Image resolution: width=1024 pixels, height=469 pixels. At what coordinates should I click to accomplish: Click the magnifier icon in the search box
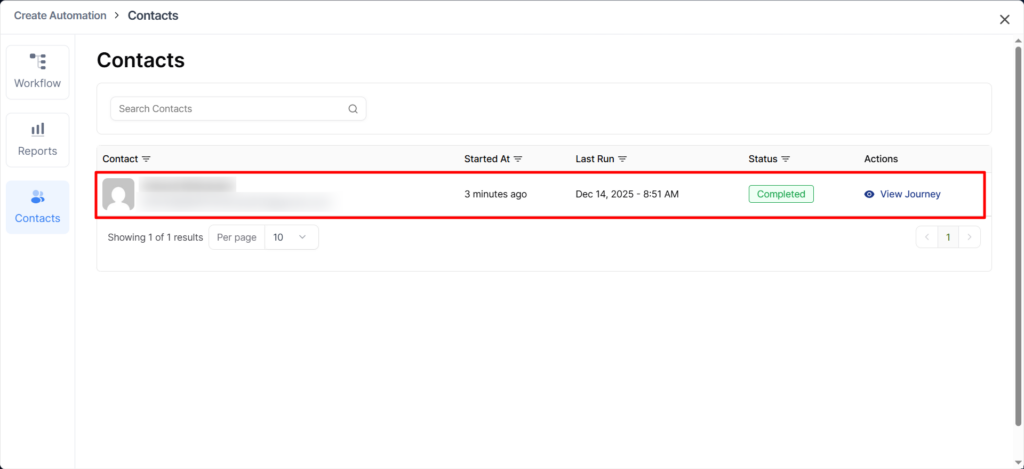tap(353, 109)
